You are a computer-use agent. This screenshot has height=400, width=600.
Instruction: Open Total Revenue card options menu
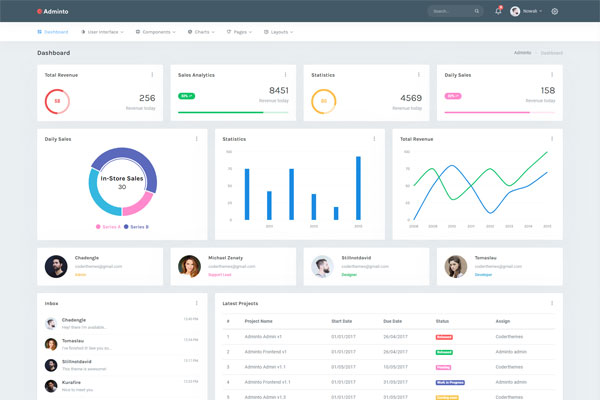152,74
